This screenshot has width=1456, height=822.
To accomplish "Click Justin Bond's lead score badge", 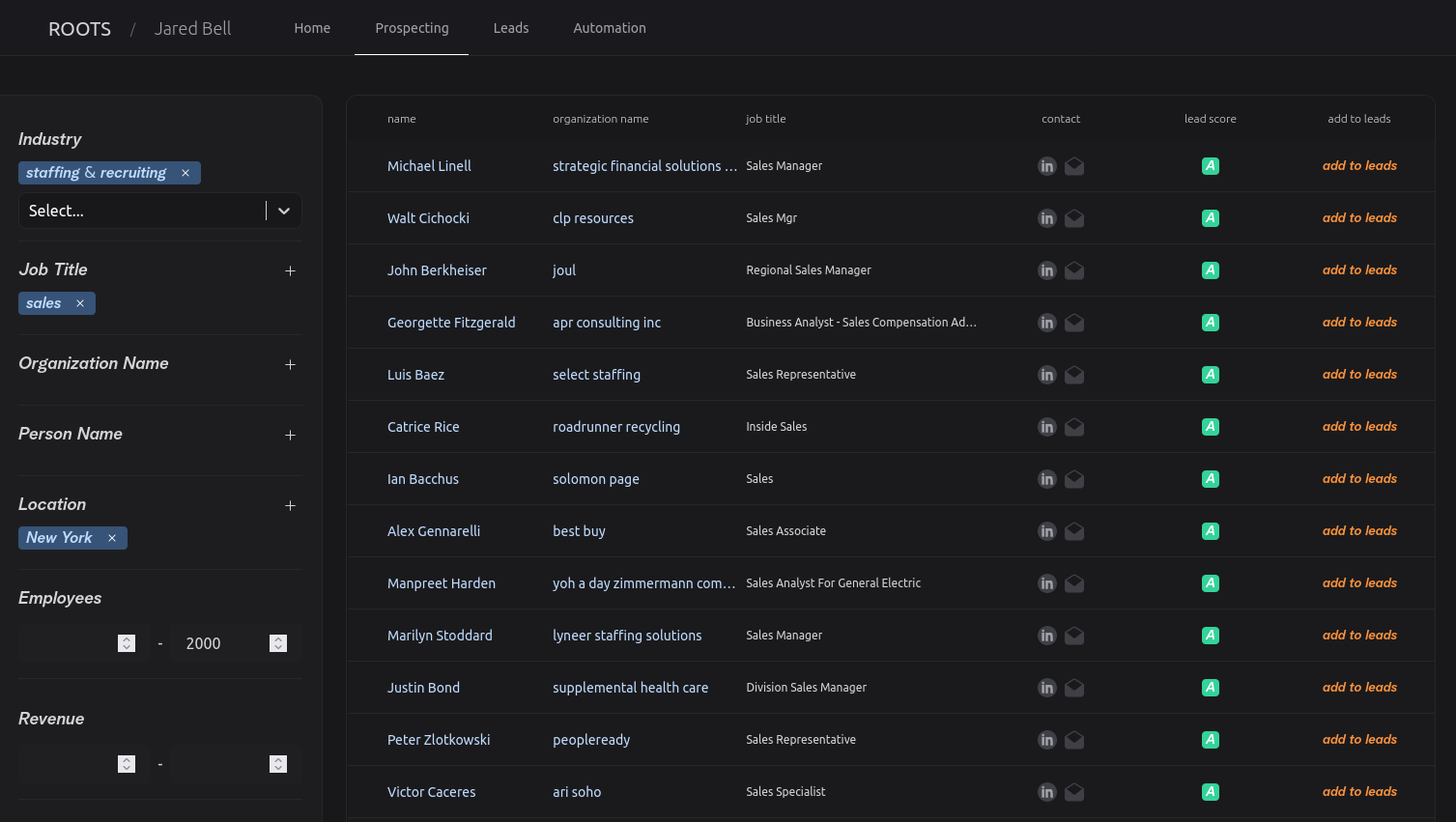I will coord(1211,687).
